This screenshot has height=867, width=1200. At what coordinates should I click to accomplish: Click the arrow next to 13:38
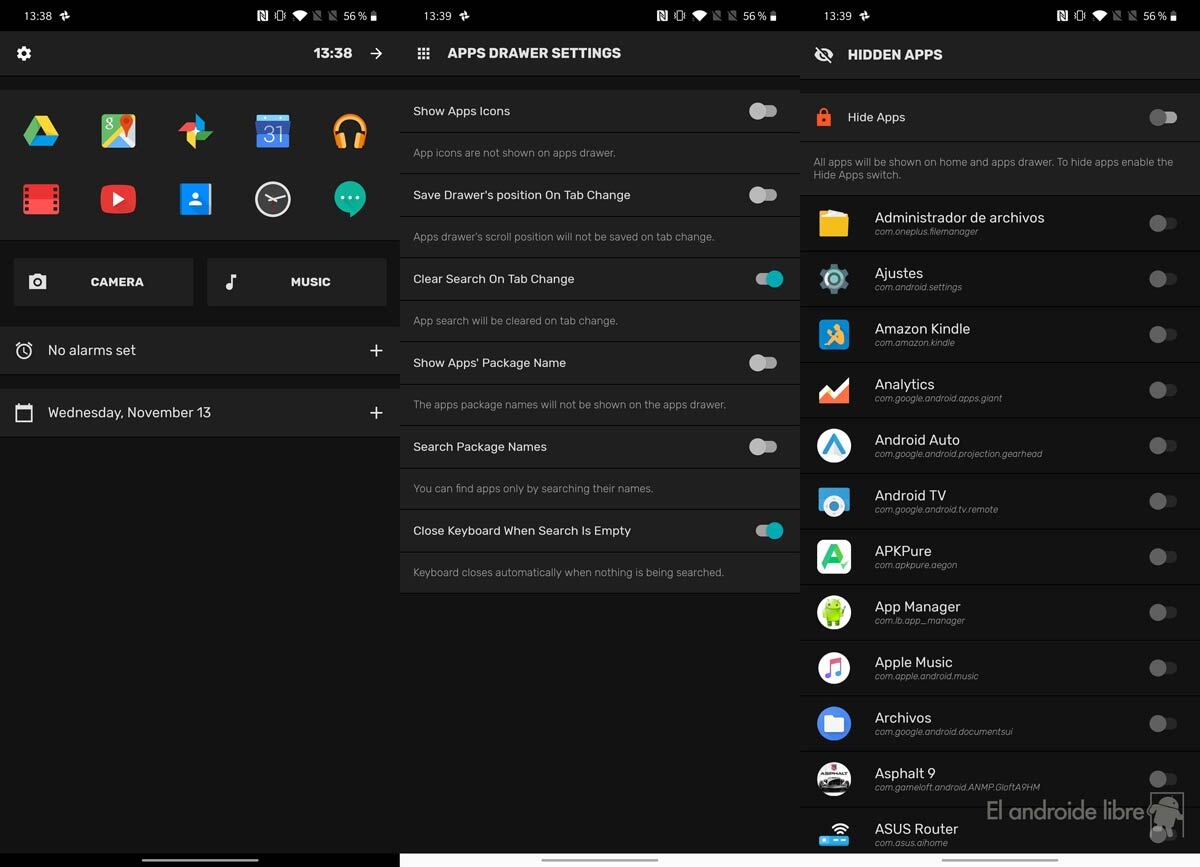pos(376,54)
